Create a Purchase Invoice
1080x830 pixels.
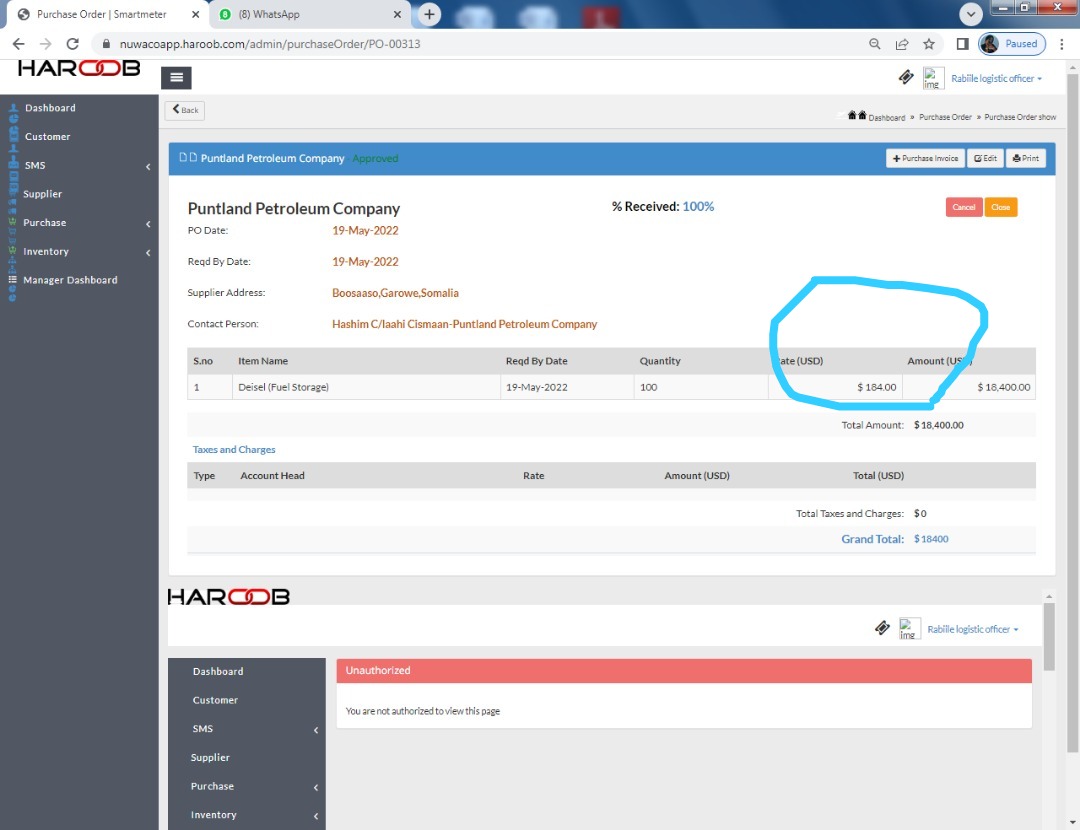pos(926,158)
